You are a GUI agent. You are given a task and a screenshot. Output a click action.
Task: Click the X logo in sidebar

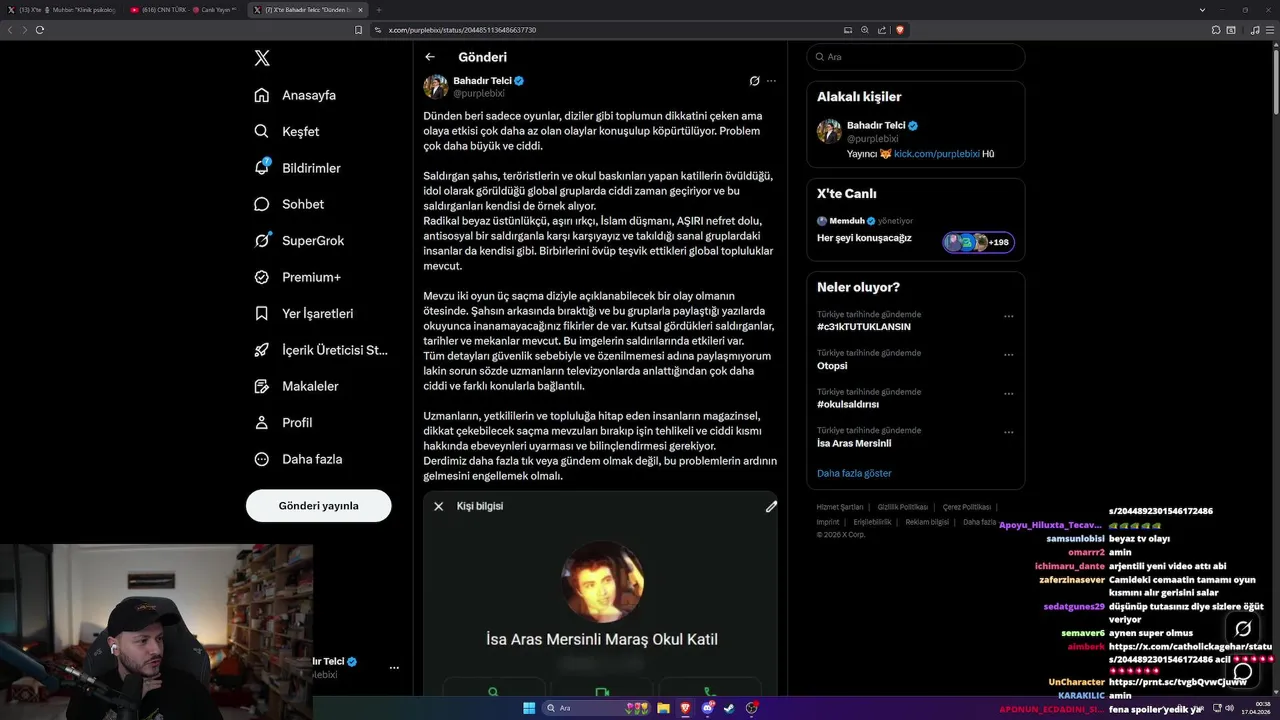pos(262,58)
